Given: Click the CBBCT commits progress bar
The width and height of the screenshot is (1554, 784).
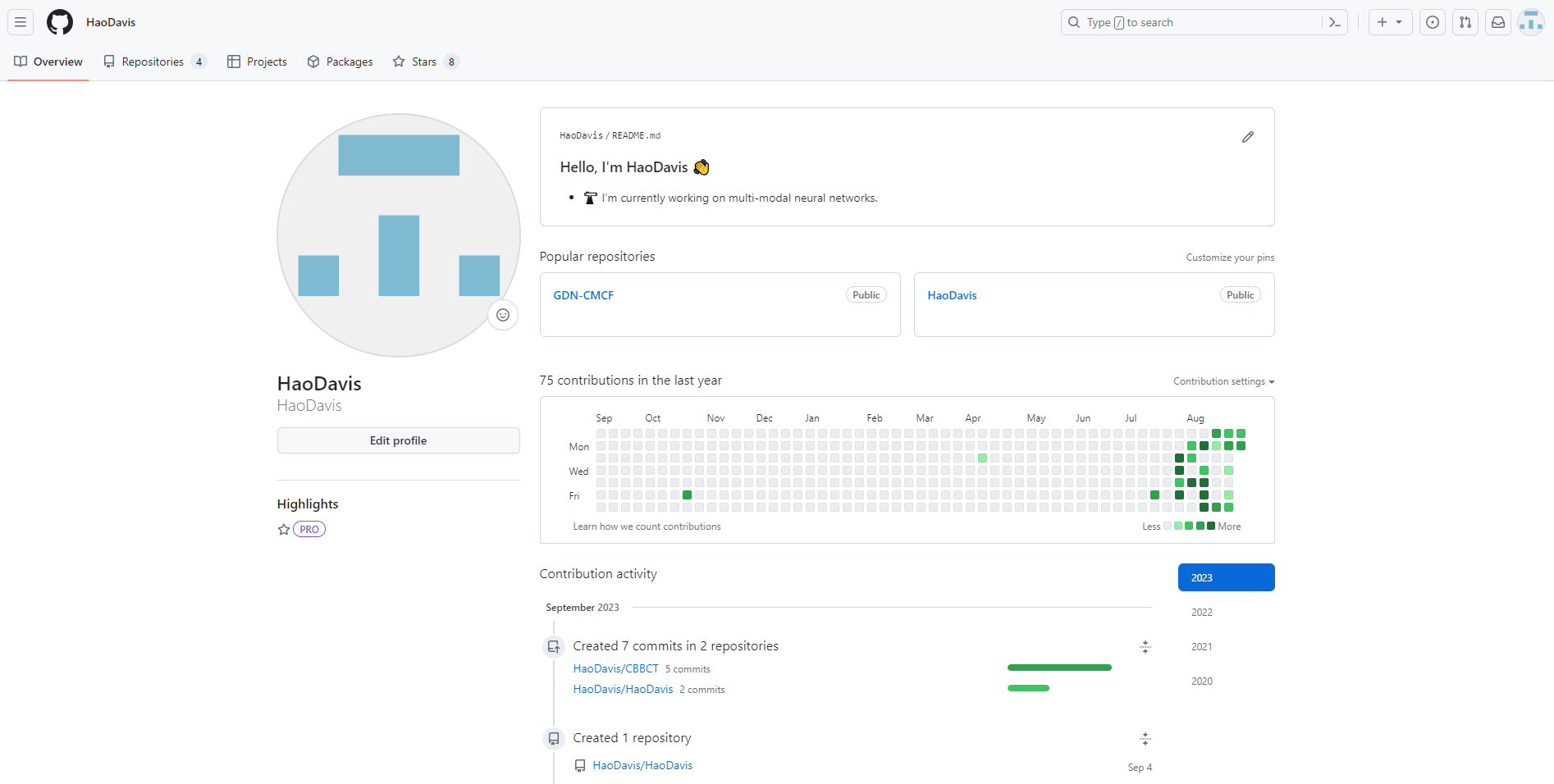Looking at the screenshot, I should click(1059, 668).
